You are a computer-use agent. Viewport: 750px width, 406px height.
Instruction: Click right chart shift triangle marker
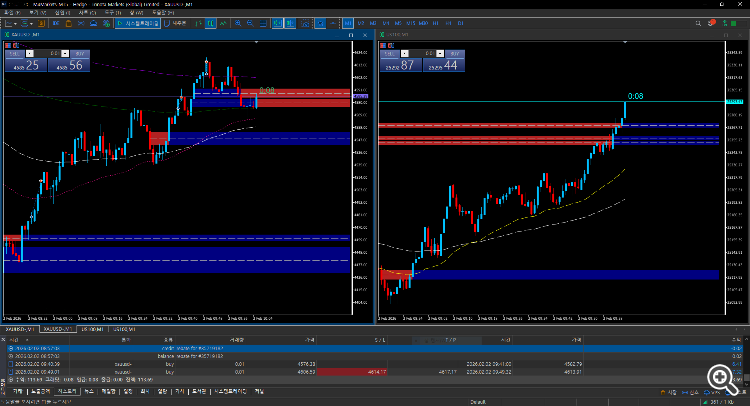pos(625,42)
